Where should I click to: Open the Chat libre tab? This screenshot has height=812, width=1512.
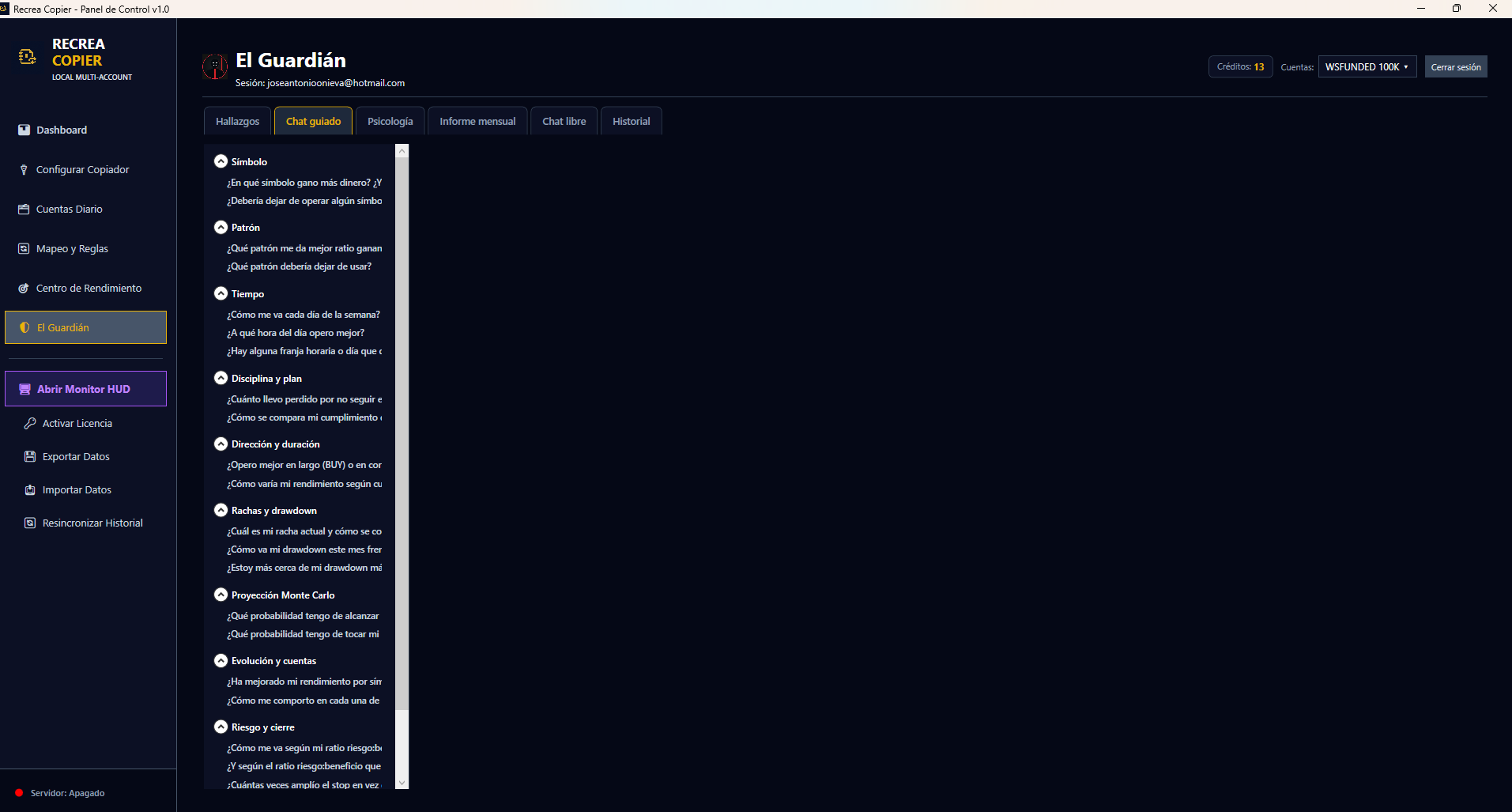click(x=564, y=121)
